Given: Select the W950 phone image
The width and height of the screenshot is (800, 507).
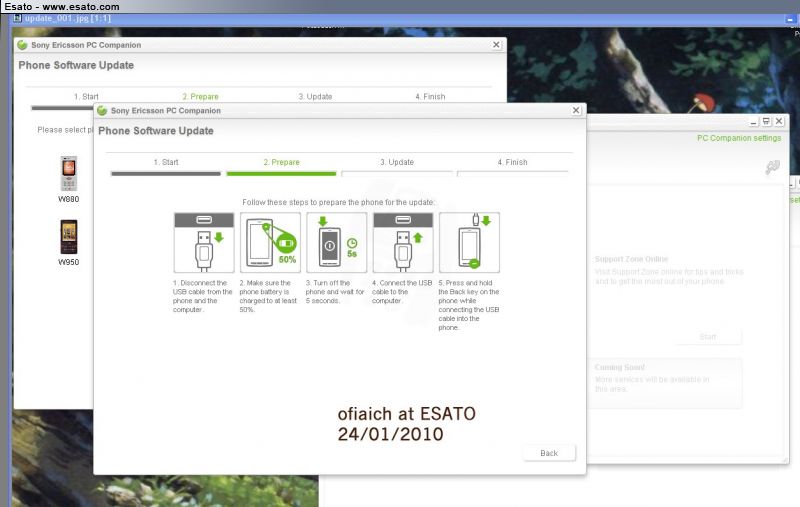Looking at the screenshot, I should click(68, 237).
